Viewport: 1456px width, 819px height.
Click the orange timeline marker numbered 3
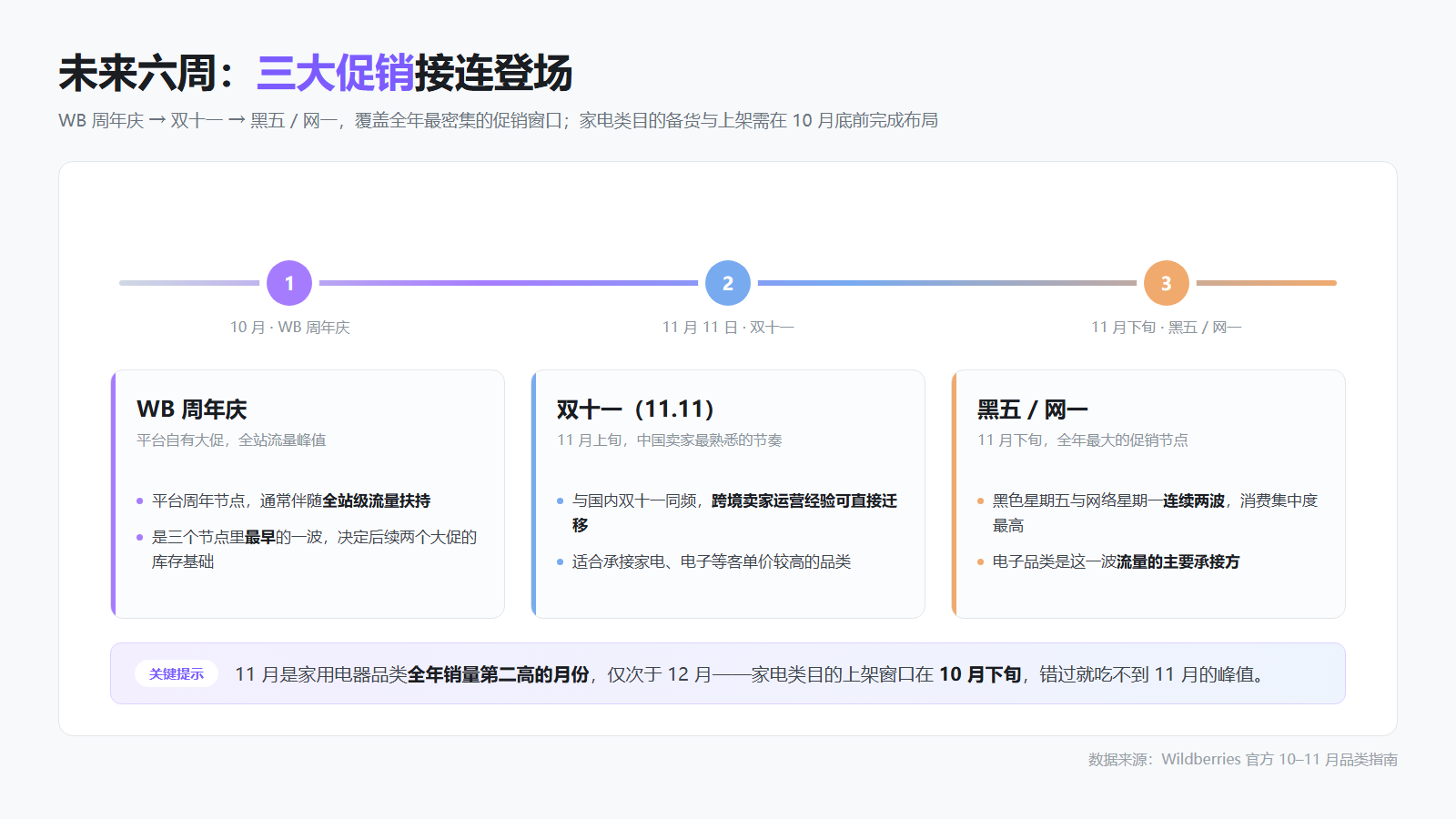1167,283
